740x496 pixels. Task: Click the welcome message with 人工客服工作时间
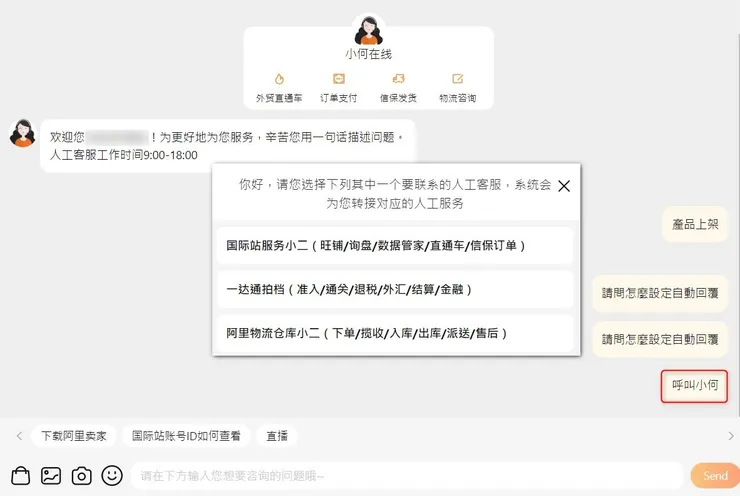228,146
